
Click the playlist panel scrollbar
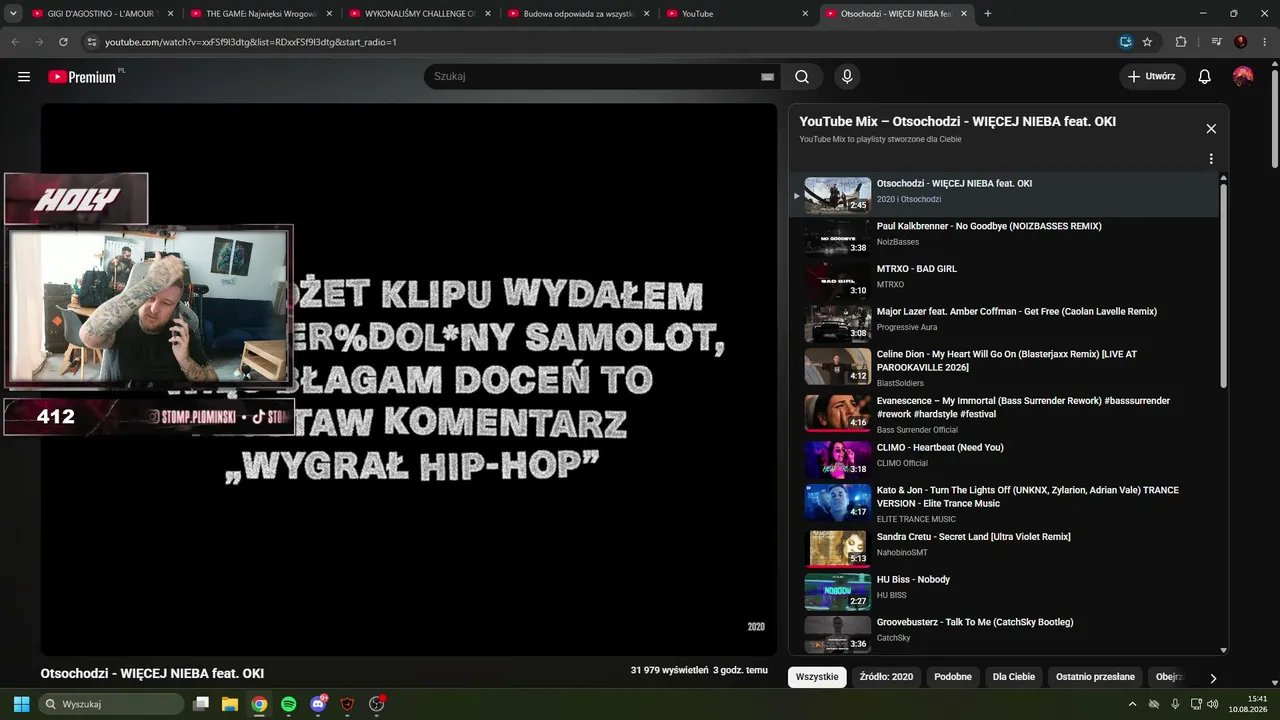pyautogui.click(x=1223, y=285)
